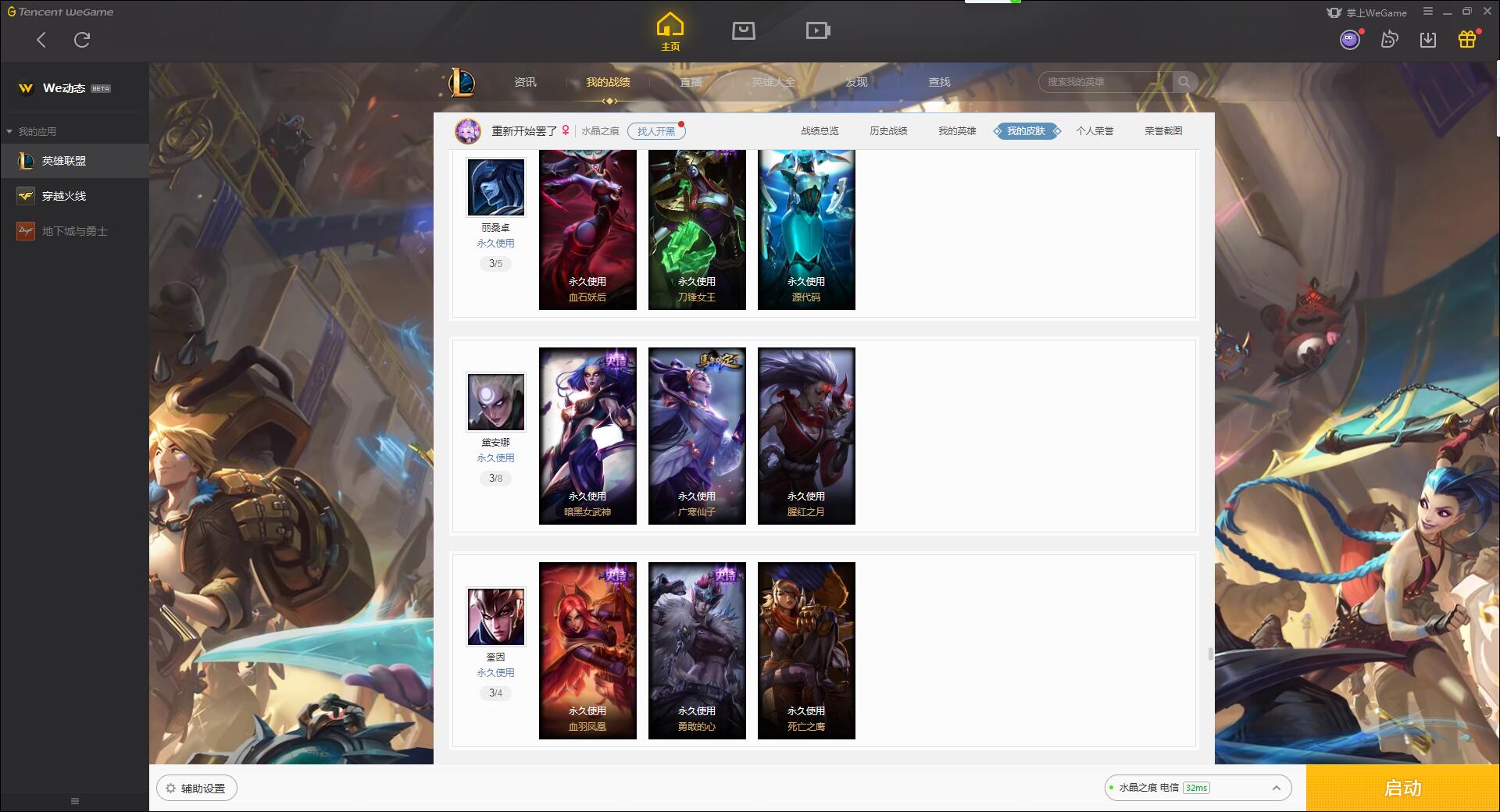Screen dimensions: 1500x812
Task: Click the player name 重新开始罢了
Action: coord(524,131)
